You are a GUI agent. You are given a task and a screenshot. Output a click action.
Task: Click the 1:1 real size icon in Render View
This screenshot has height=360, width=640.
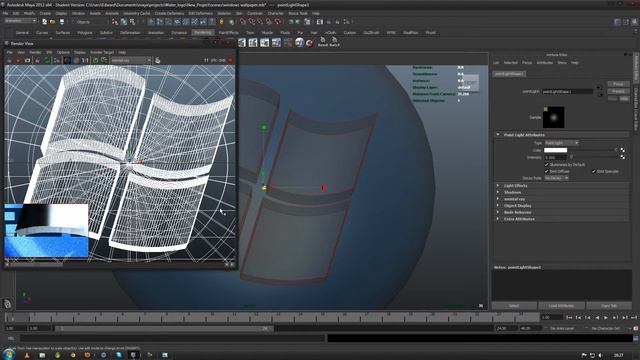[x=85, y=60]
